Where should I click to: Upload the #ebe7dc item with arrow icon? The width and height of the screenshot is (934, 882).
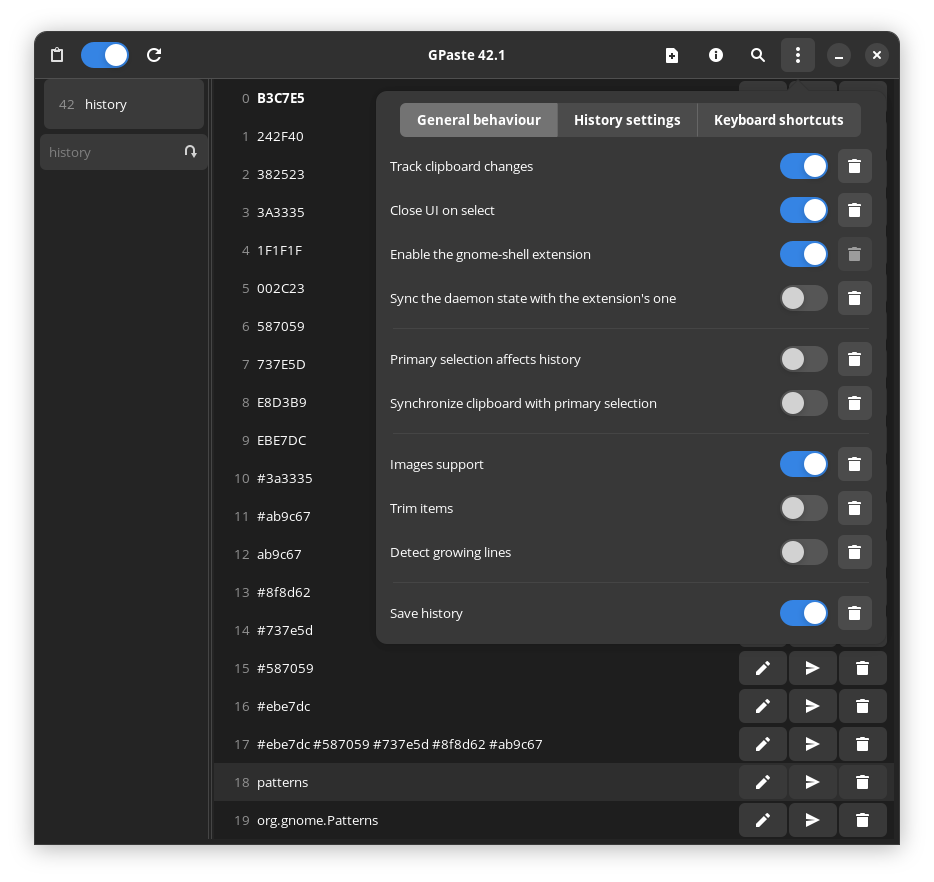[x=812, y=706]
